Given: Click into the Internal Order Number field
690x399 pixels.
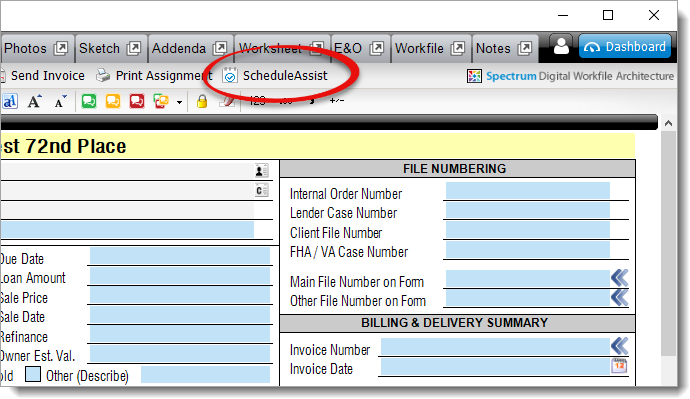Looking at the screenshot, I should pyautogui.click(x=528, y=191).
